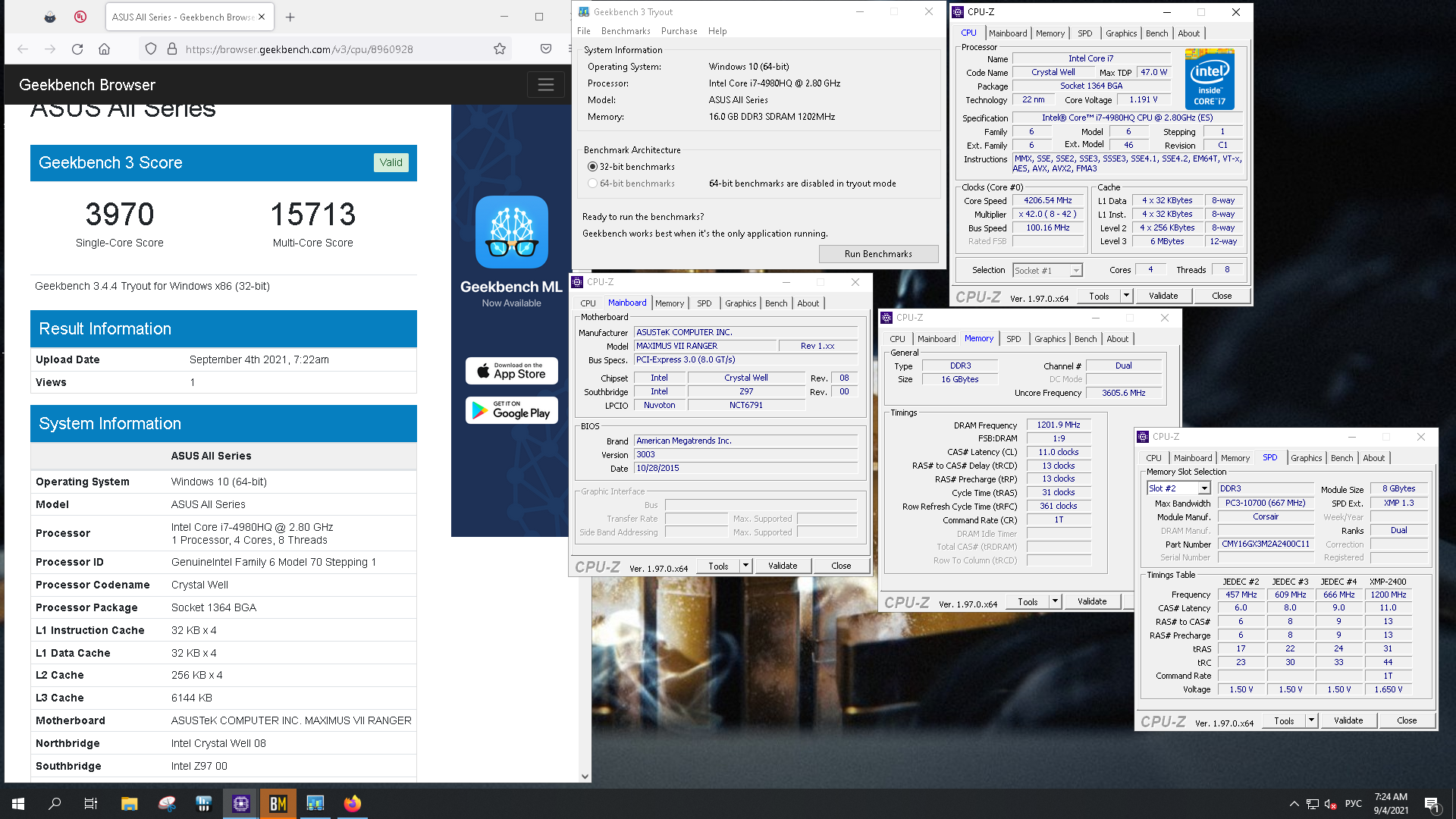
Task: Click the Save to Pocket icon
Action: (546, 49)
